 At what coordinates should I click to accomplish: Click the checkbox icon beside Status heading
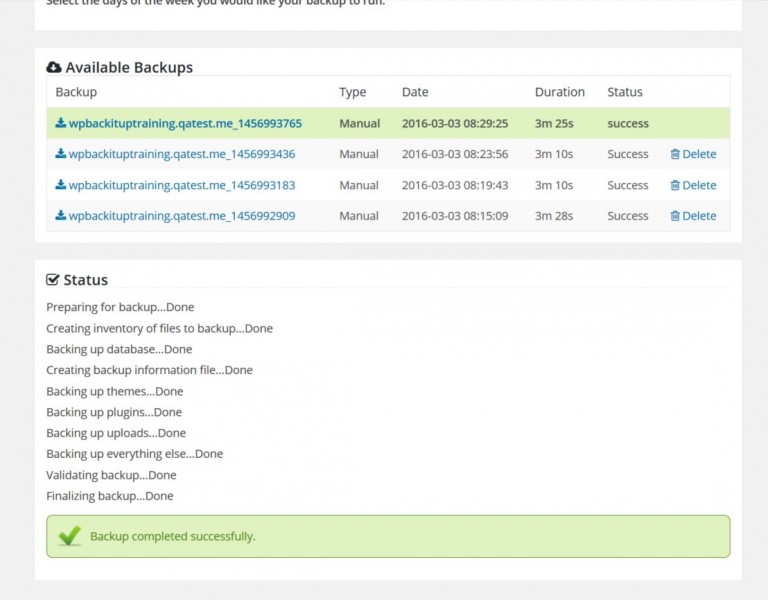53,280
